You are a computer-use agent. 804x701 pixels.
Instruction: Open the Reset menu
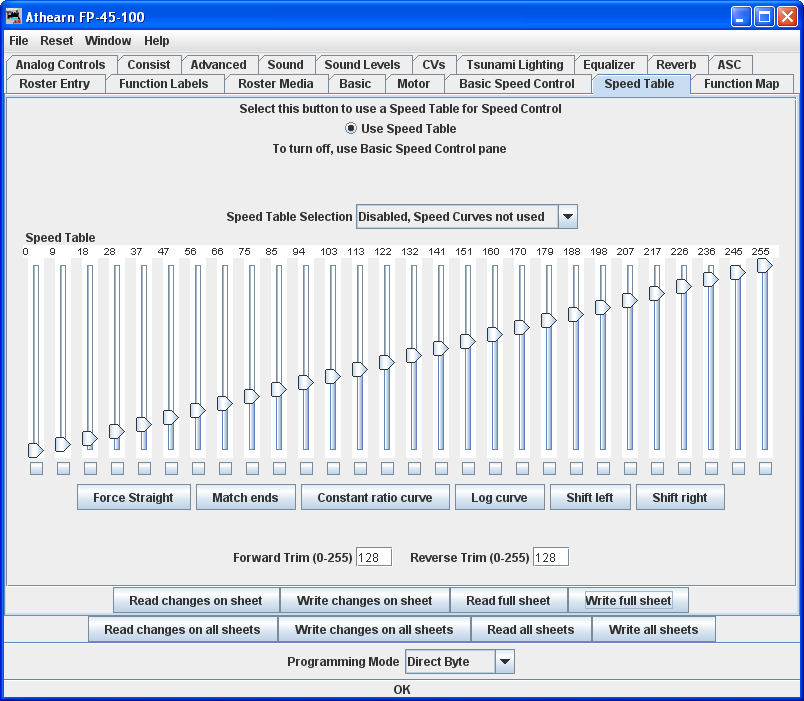pyautogui.click(x=56, y=41)
